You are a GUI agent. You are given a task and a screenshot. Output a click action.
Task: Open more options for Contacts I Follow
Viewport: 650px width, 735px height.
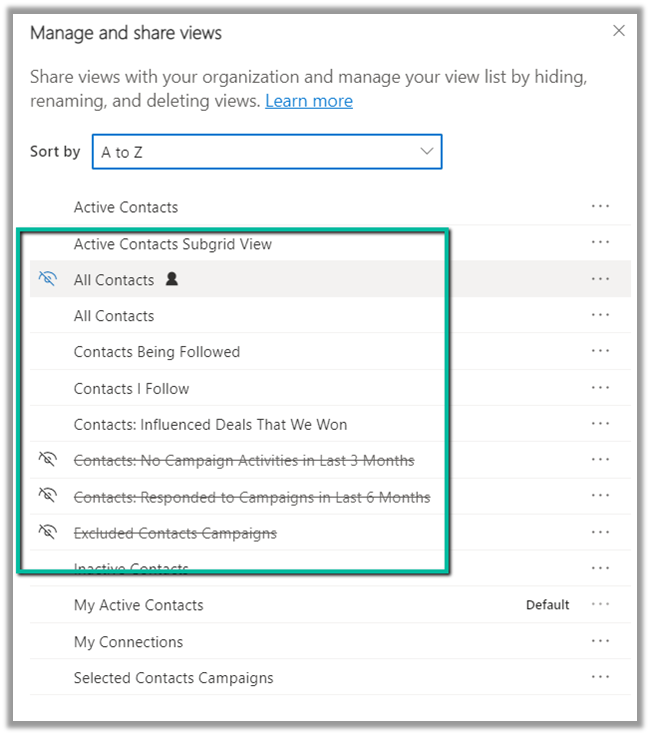(x=600, y=388)
